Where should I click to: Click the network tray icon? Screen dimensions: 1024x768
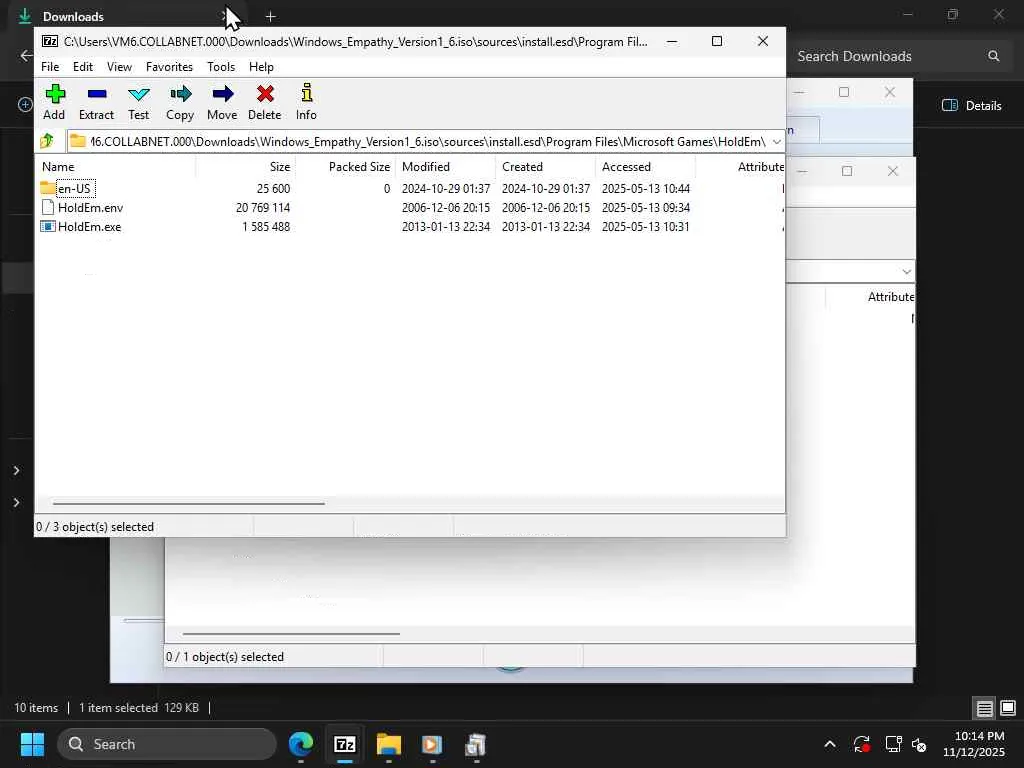(893, 744)
